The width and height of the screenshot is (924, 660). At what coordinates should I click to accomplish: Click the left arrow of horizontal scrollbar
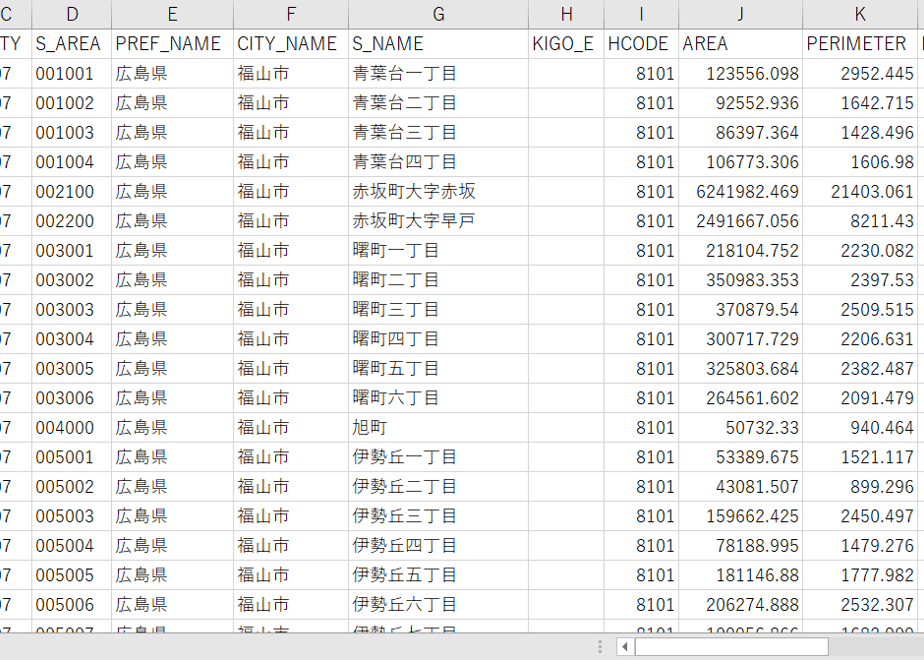click(625, 647)
